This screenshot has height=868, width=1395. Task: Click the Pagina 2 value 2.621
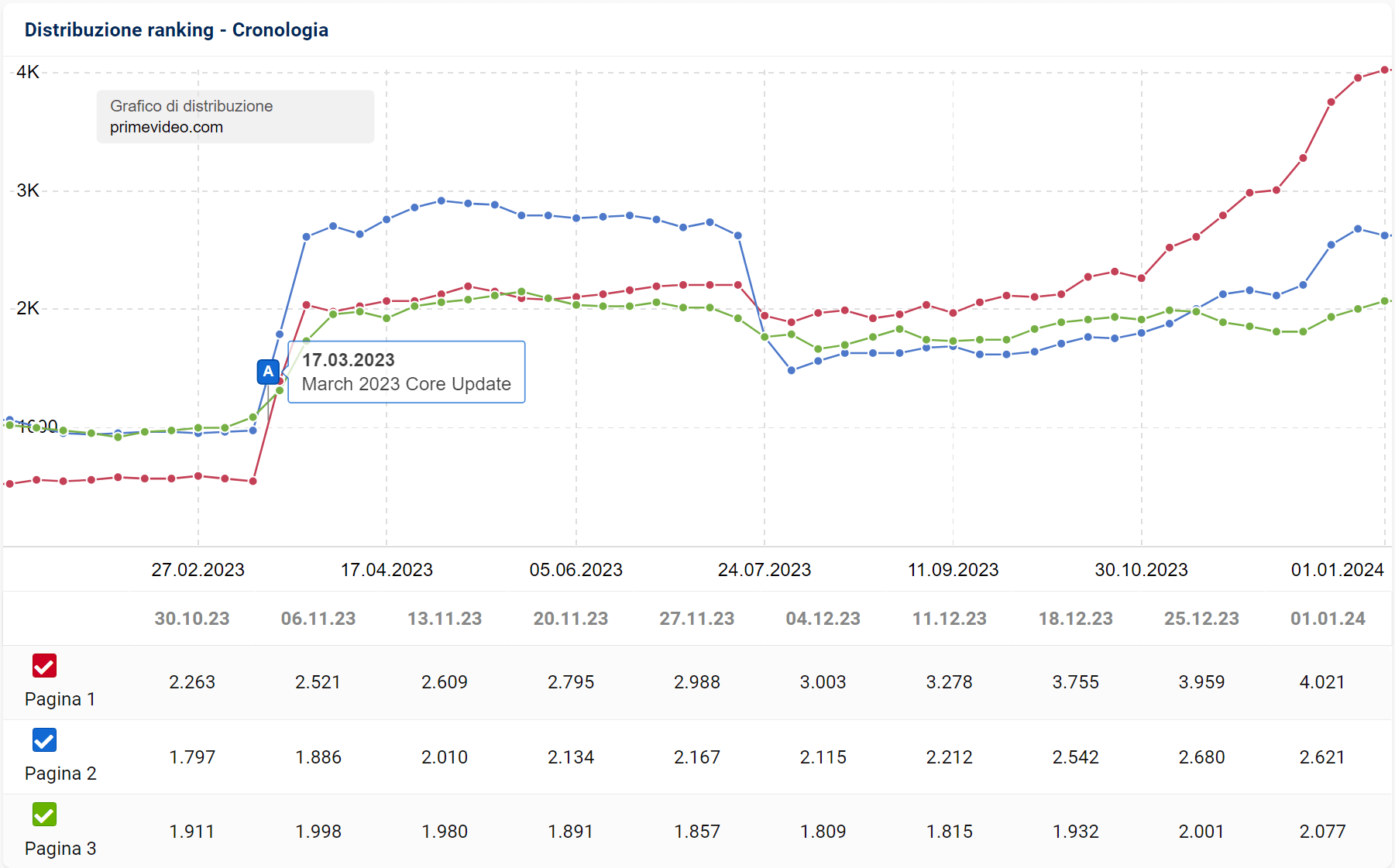pos(1322,757)
